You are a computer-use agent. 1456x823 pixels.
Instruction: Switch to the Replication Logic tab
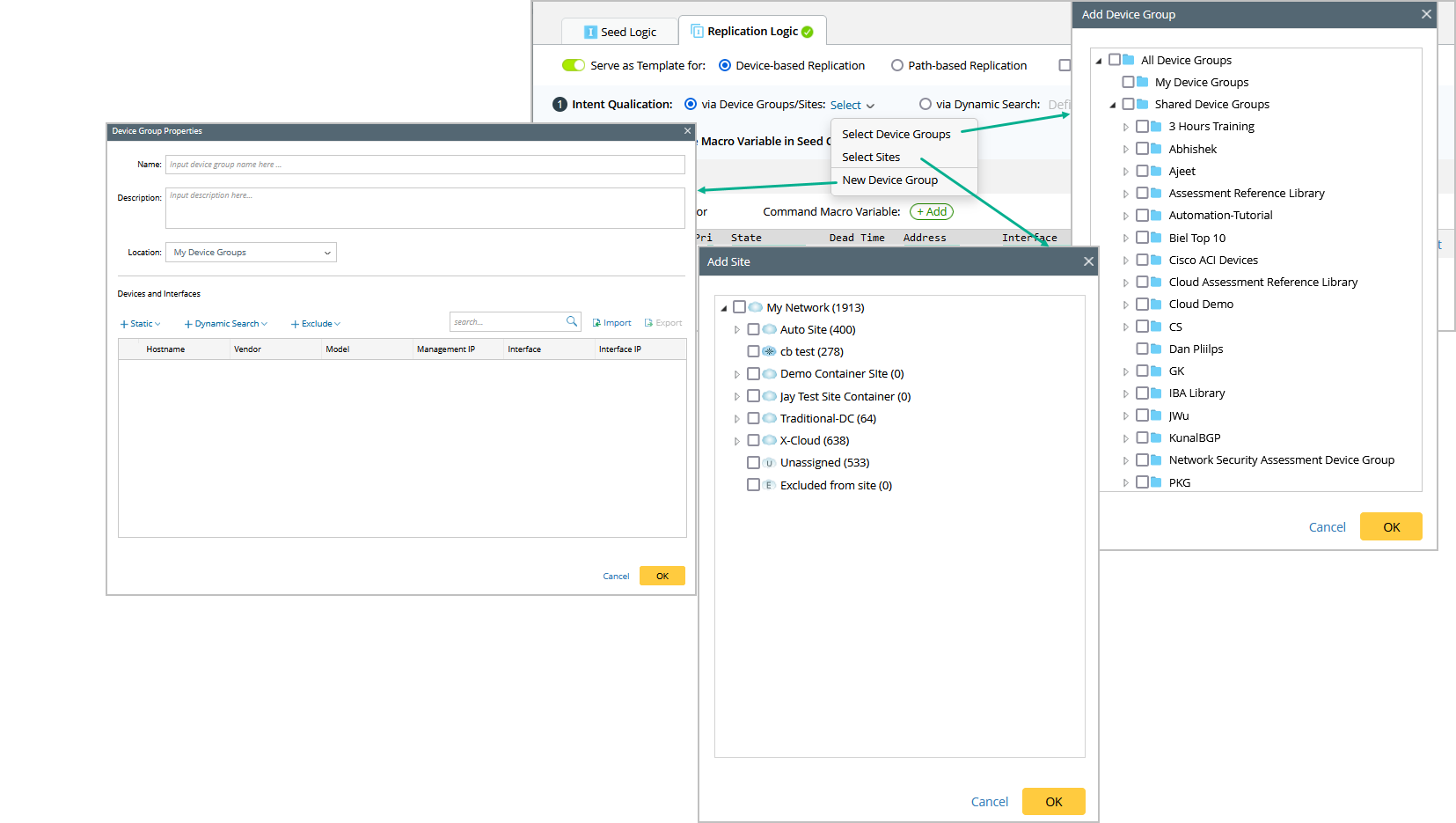pos(752,31)
